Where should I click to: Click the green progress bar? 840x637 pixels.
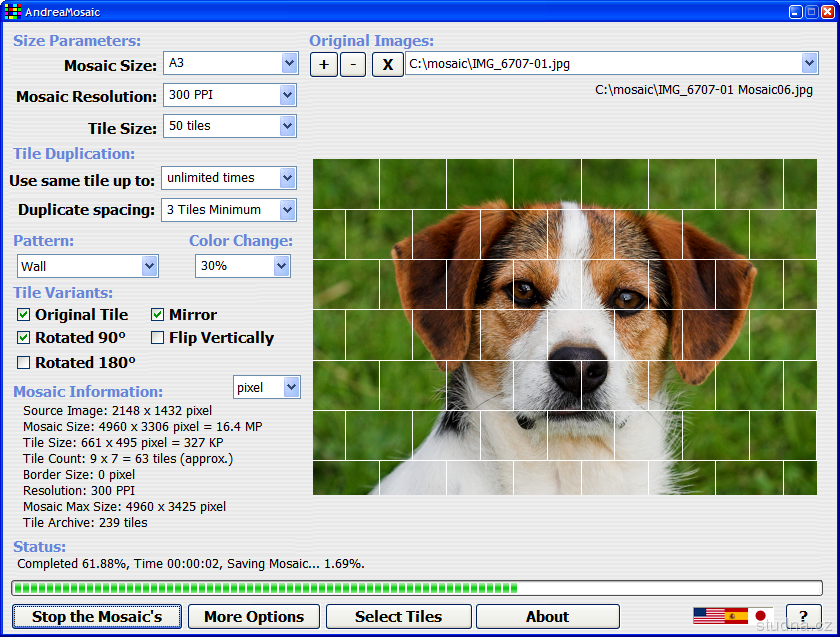click(416, 588)
